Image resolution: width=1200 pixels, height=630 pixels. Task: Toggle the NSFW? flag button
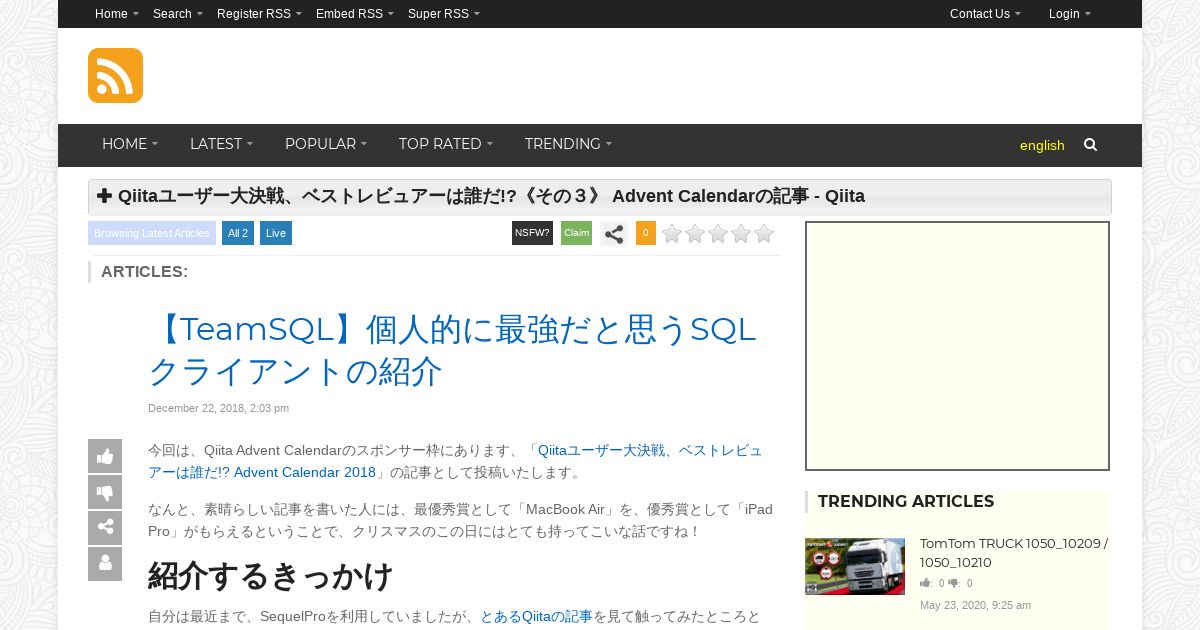(x=532, y=233)
